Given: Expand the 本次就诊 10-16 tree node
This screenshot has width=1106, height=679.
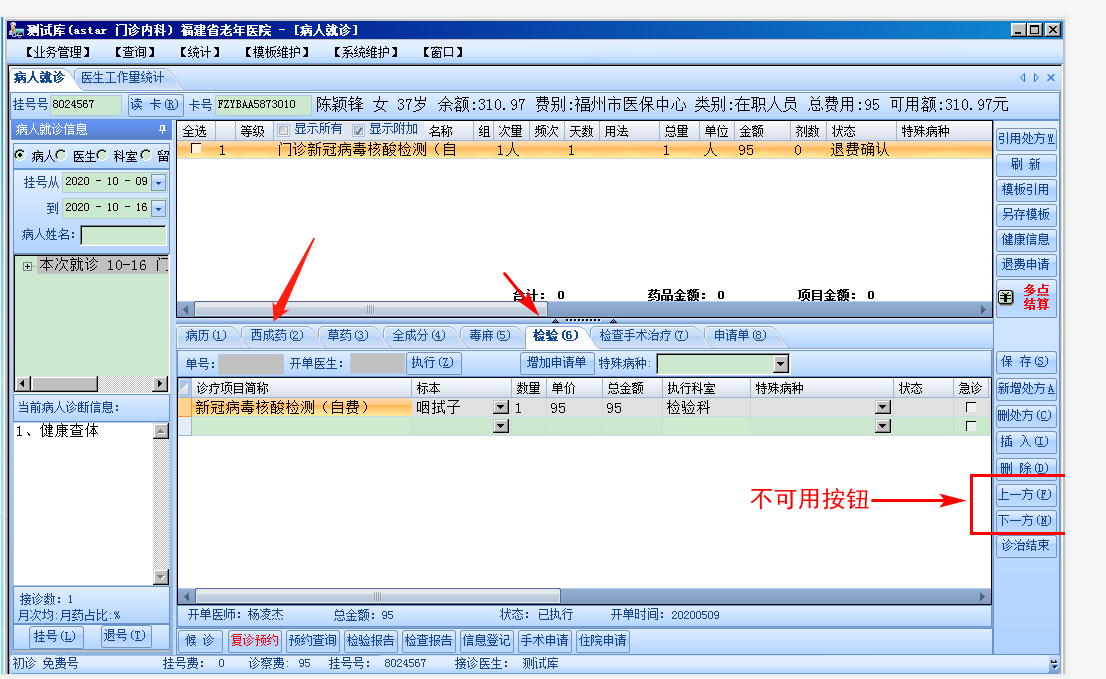Looking at the screenshot, I should coord(27,267).
